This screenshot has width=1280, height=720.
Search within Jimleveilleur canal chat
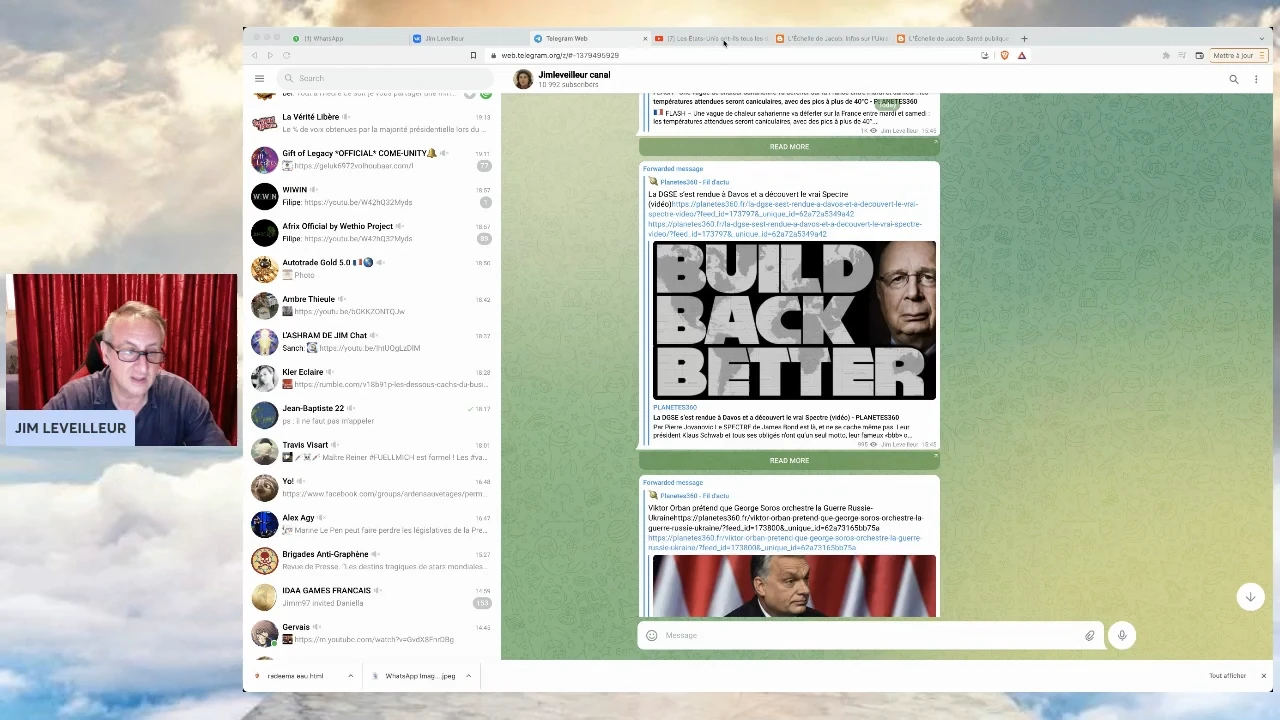pos(1233,79)
